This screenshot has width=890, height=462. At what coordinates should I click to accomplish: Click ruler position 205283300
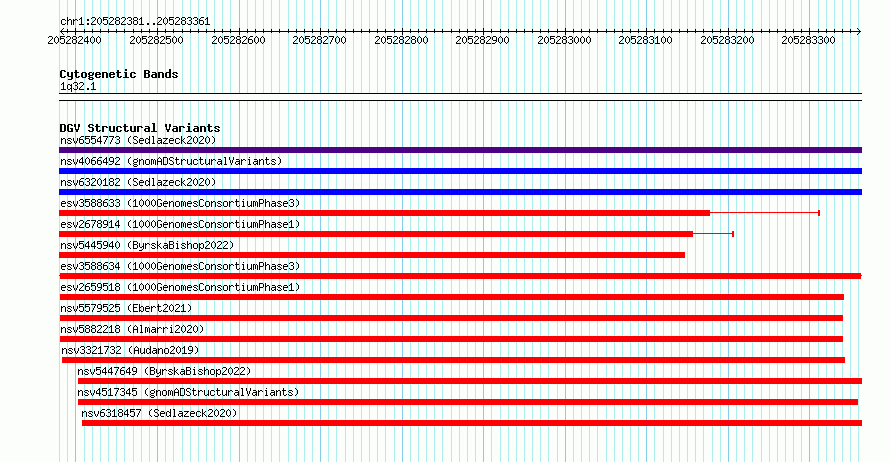click(808, 40)
